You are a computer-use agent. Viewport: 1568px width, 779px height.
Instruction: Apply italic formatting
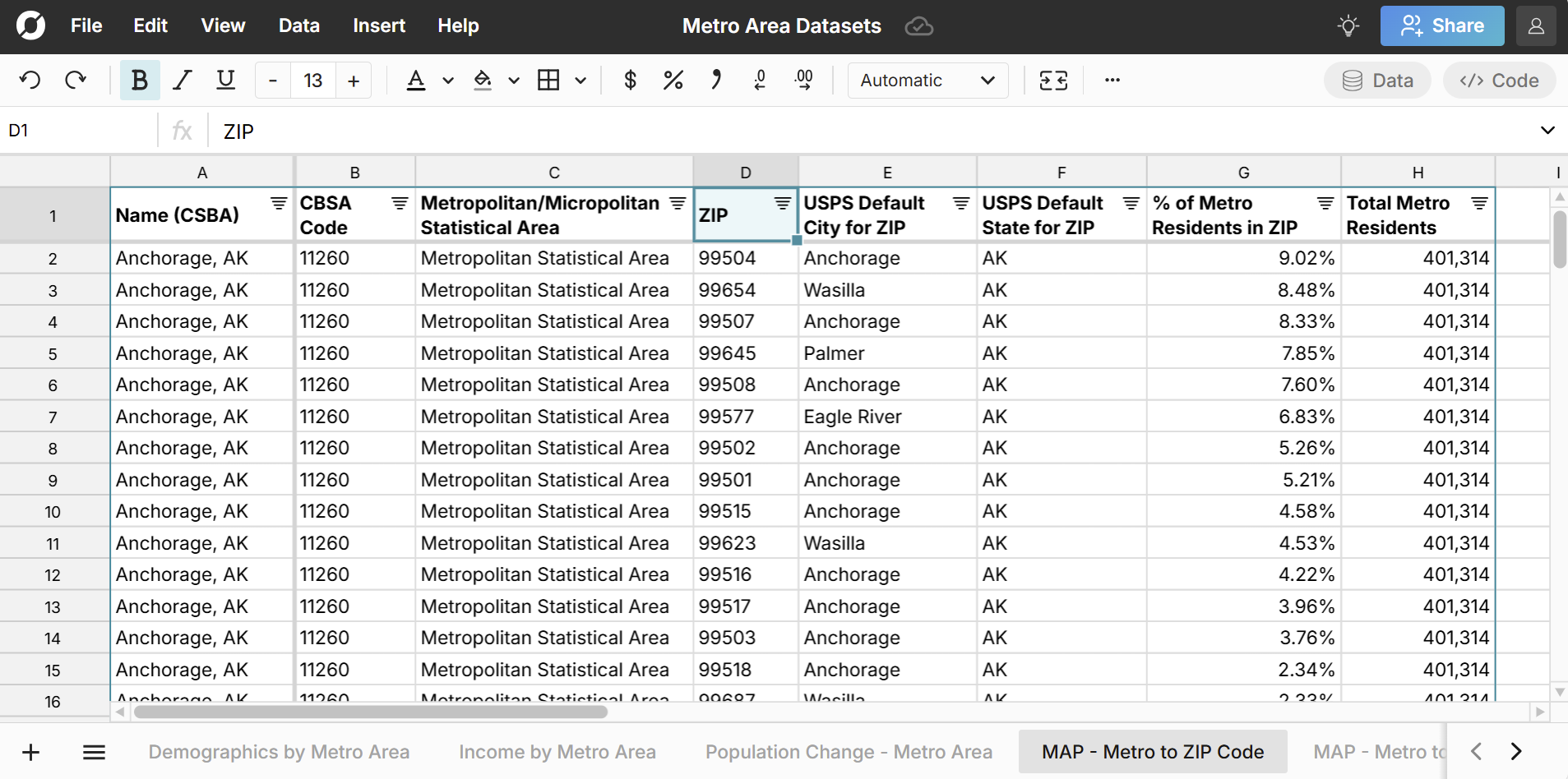pyautogui.click(x=182, y=80)
